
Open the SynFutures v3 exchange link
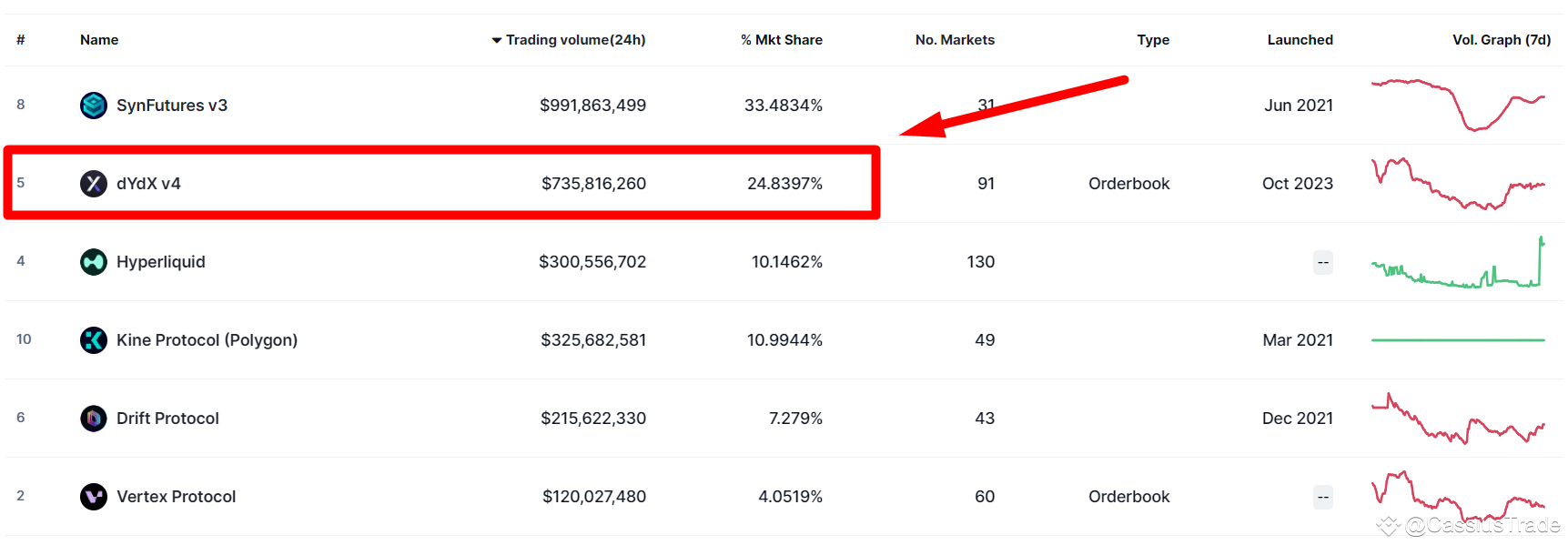coord(172,106)
